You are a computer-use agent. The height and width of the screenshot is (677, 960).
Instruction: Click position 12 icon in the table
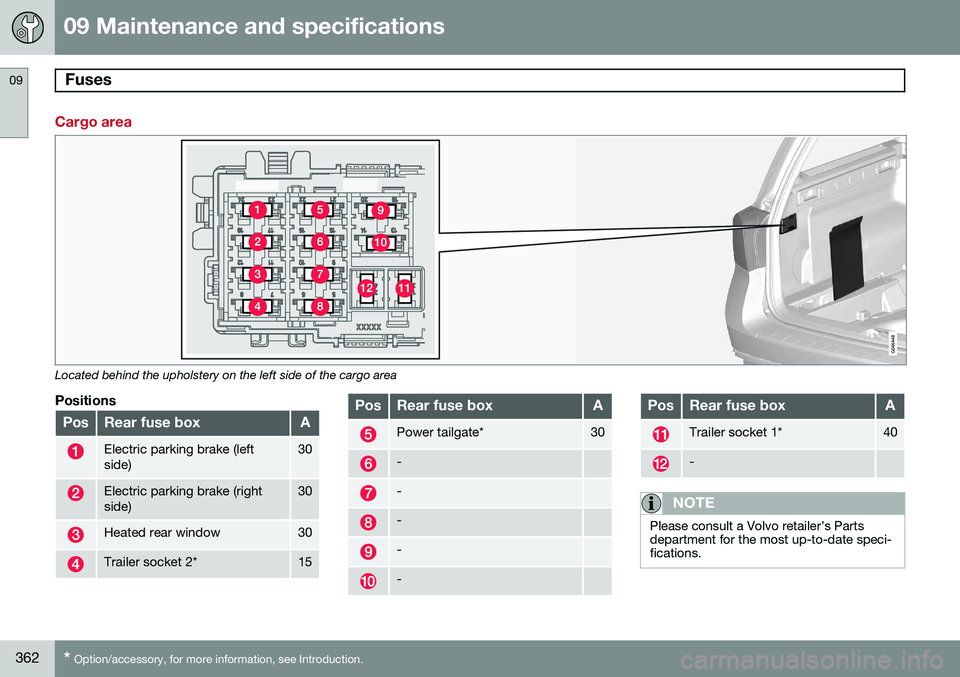[661, 463]
